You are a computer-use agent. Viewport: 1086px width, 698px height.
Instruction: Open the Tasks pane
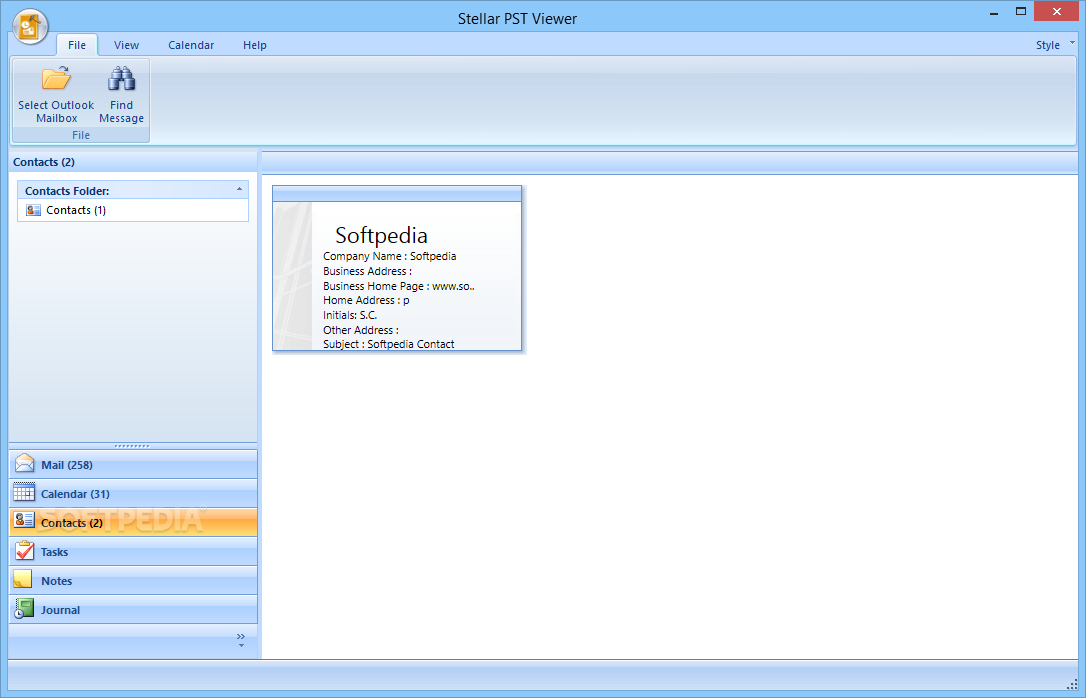tap(133, 552)
